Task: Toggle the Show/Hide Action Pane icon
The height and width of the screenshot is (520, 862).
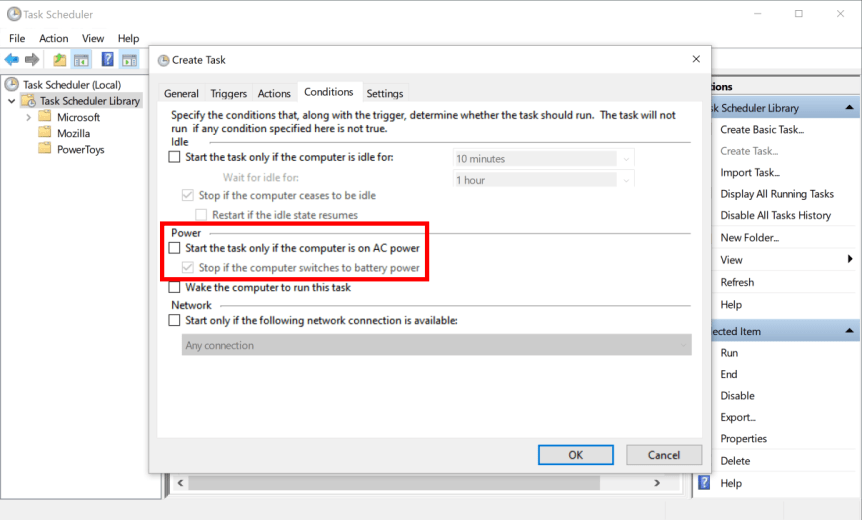Action: (x=129, y=60)
